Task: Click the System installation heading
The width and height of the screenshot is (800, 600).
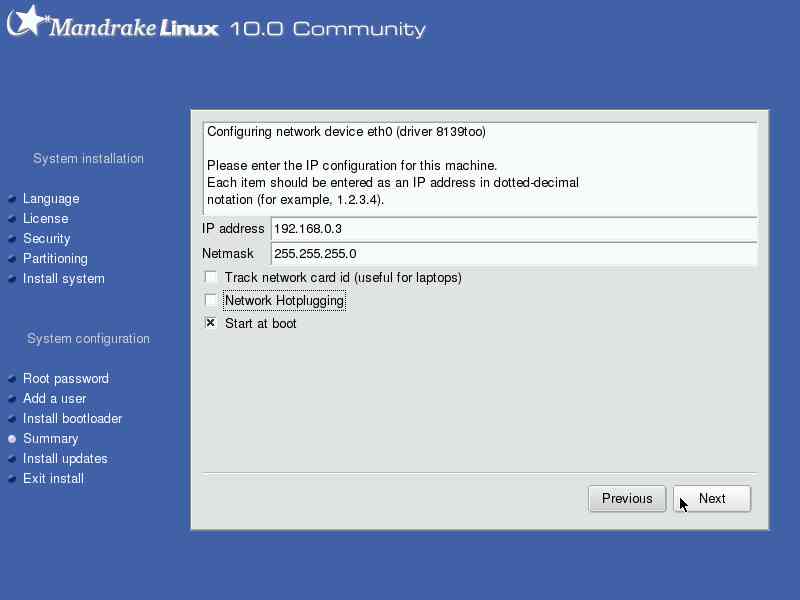Action: [x=88, y=159]
